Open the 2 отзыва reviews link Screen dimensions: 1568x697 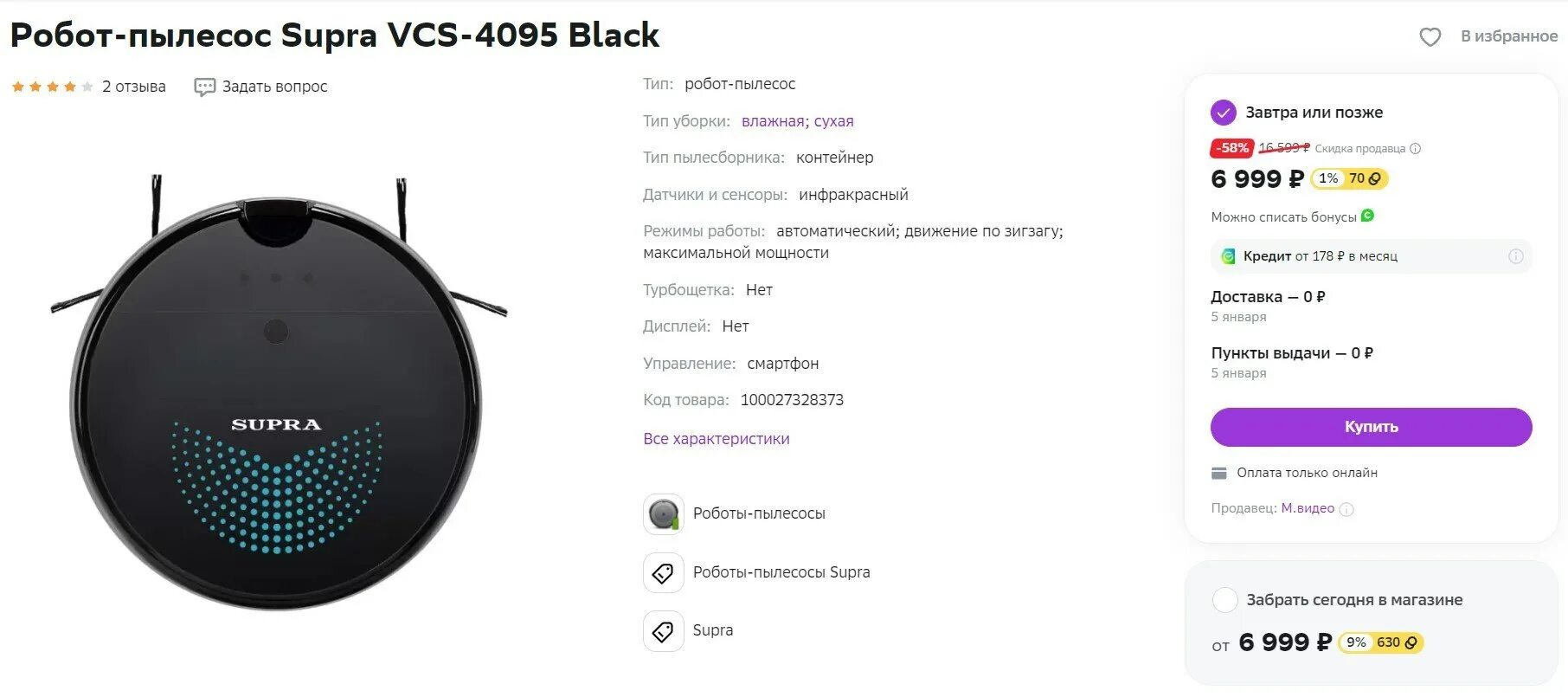tap(133, 87)
